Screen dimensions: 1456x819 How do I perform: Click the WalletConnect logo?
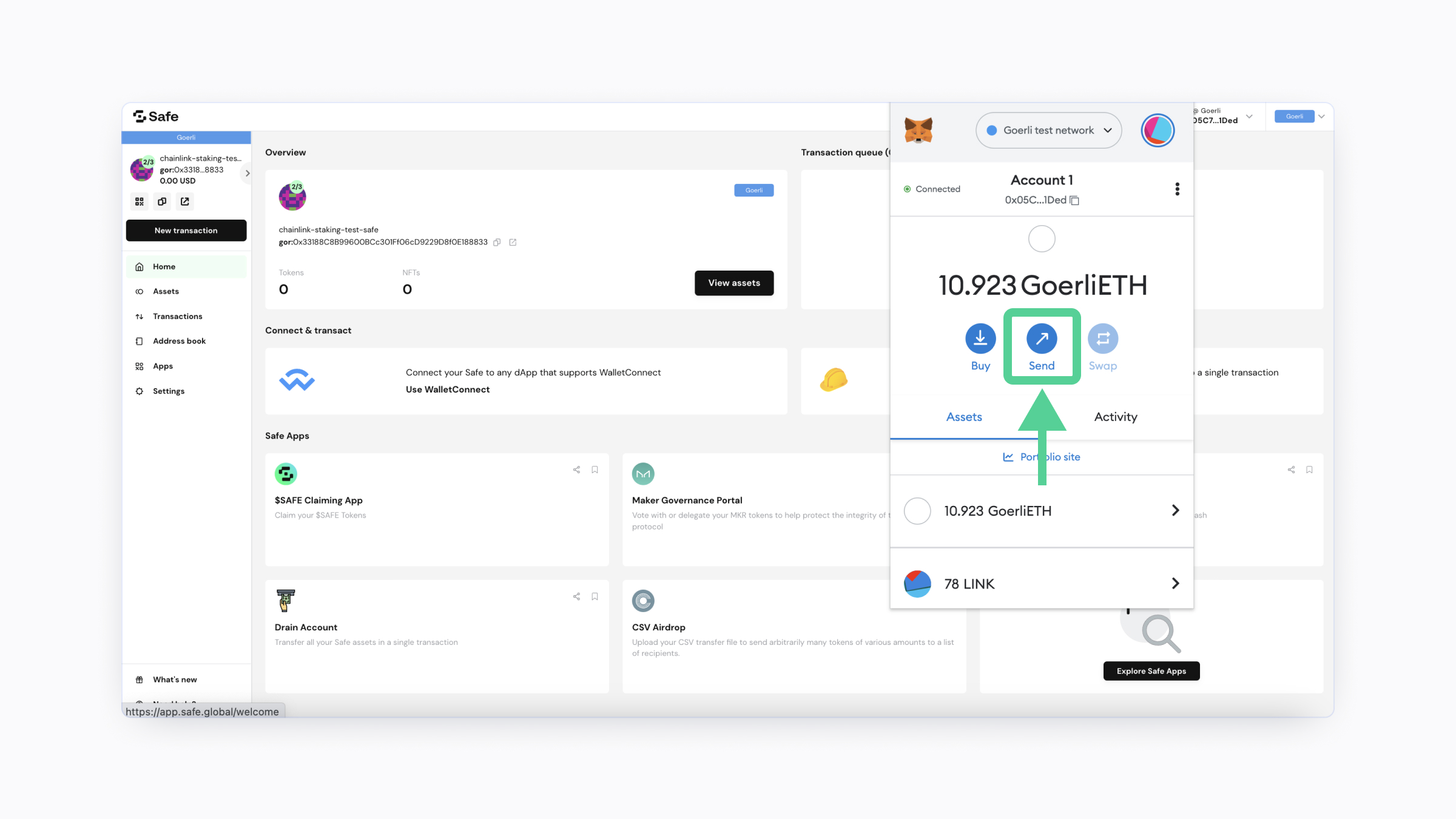[297, 380]
